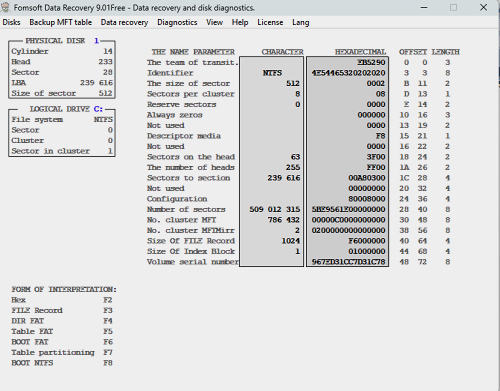Click Size Of FILE Record value 1024
This screenshot has height=391, width=500.
(x=291, y=241)
